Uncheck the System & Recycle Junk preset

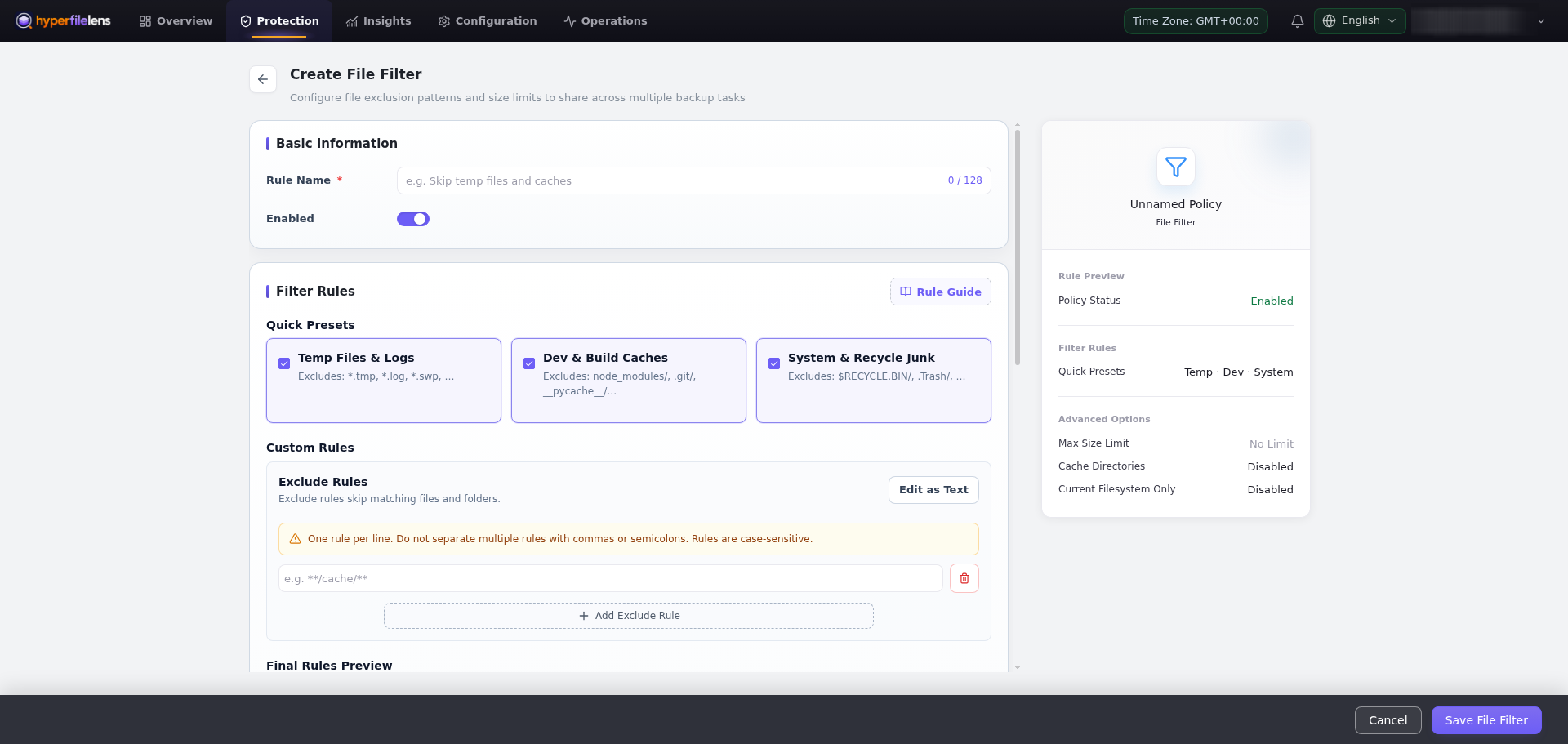click(x=774, y=363)
